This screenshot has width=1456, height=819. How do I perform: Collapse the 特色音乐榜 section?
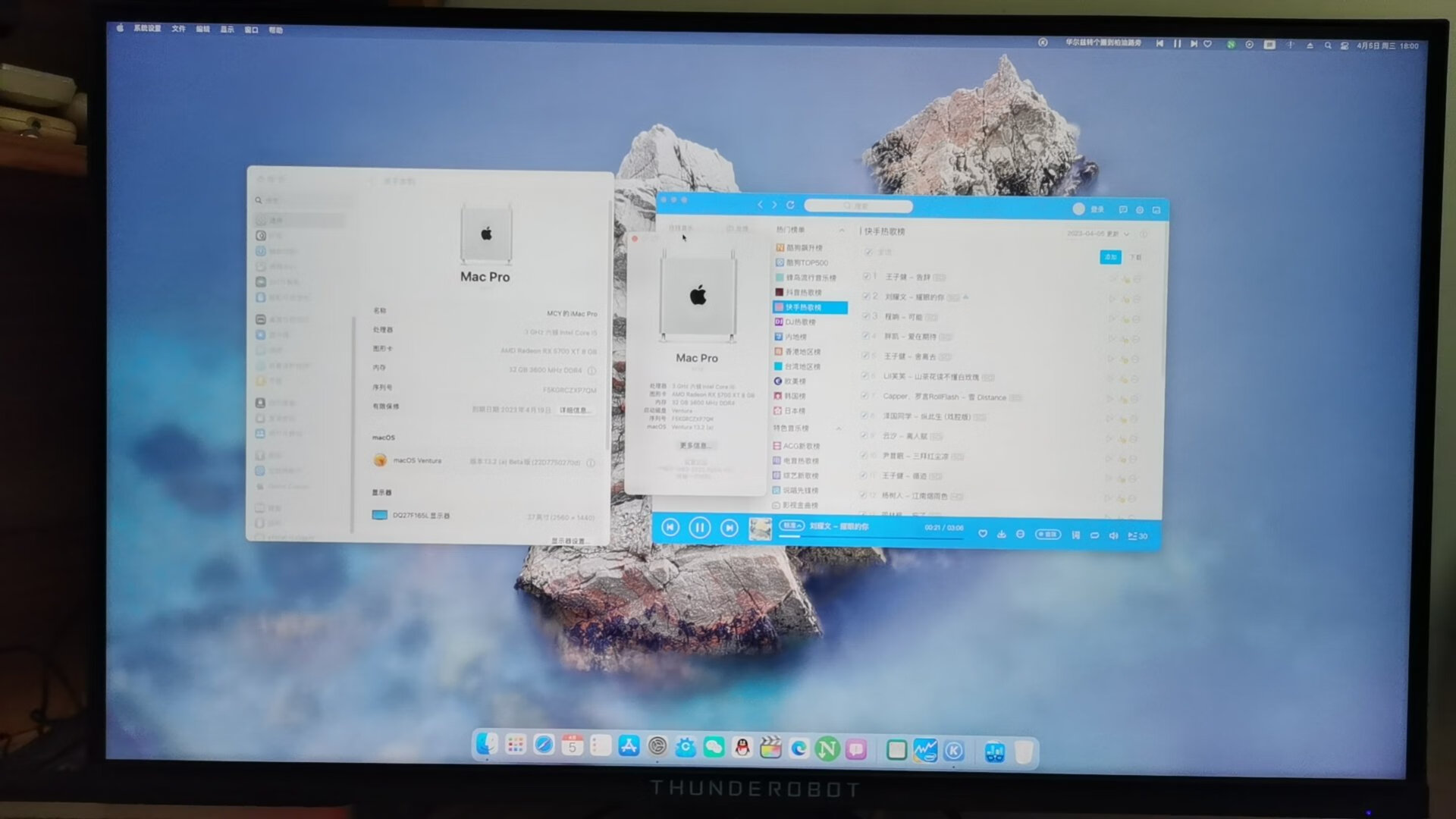839,428
